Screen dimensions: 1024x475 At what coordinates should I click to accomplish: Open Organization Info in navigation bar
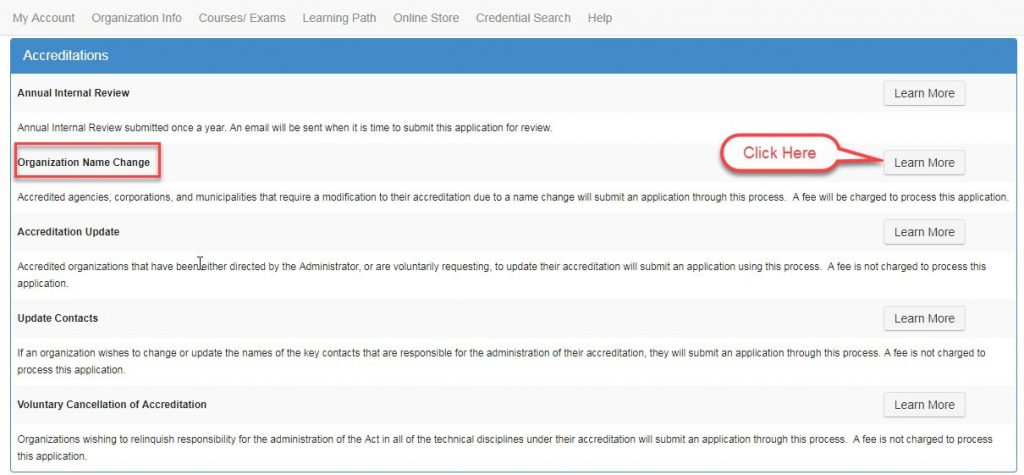tap(136, 18)
